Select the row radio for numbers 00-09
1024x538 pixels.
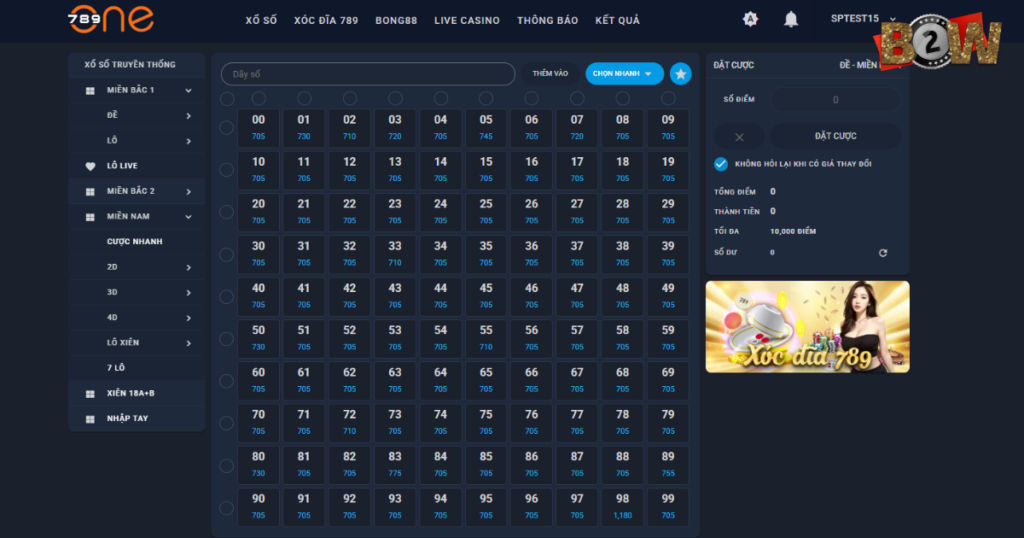click(x=227, y=128)
